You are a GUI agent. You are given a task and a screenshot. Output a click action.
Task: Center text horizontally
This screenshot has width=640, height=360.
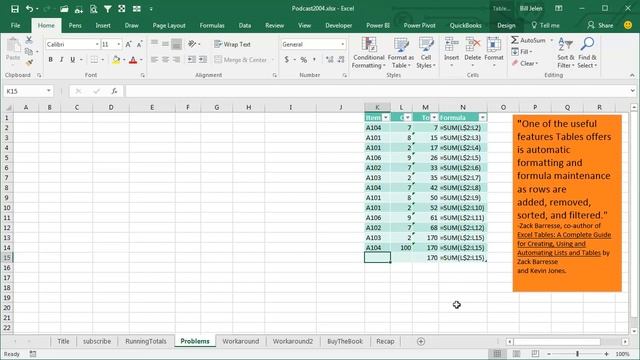pyautogui.click(x=166, y=60)
